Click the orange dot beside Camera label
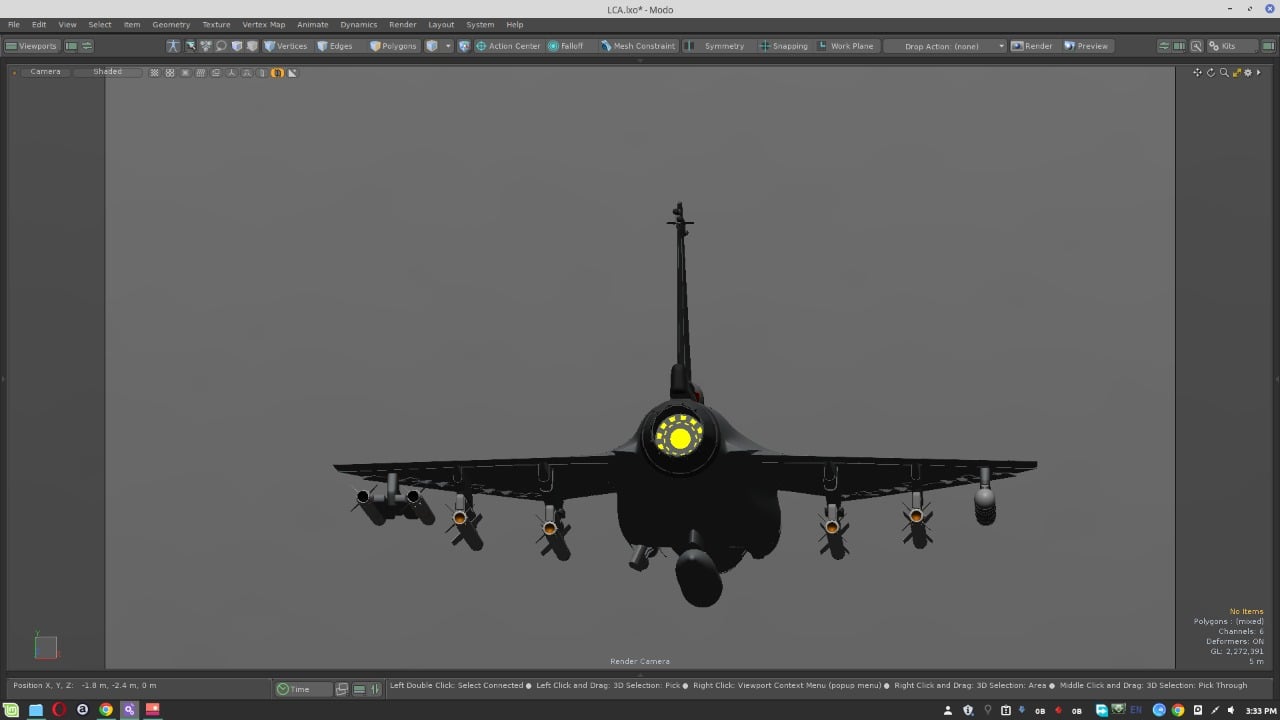Screen dimensions: 1280x720 click(x=14, y=73)
